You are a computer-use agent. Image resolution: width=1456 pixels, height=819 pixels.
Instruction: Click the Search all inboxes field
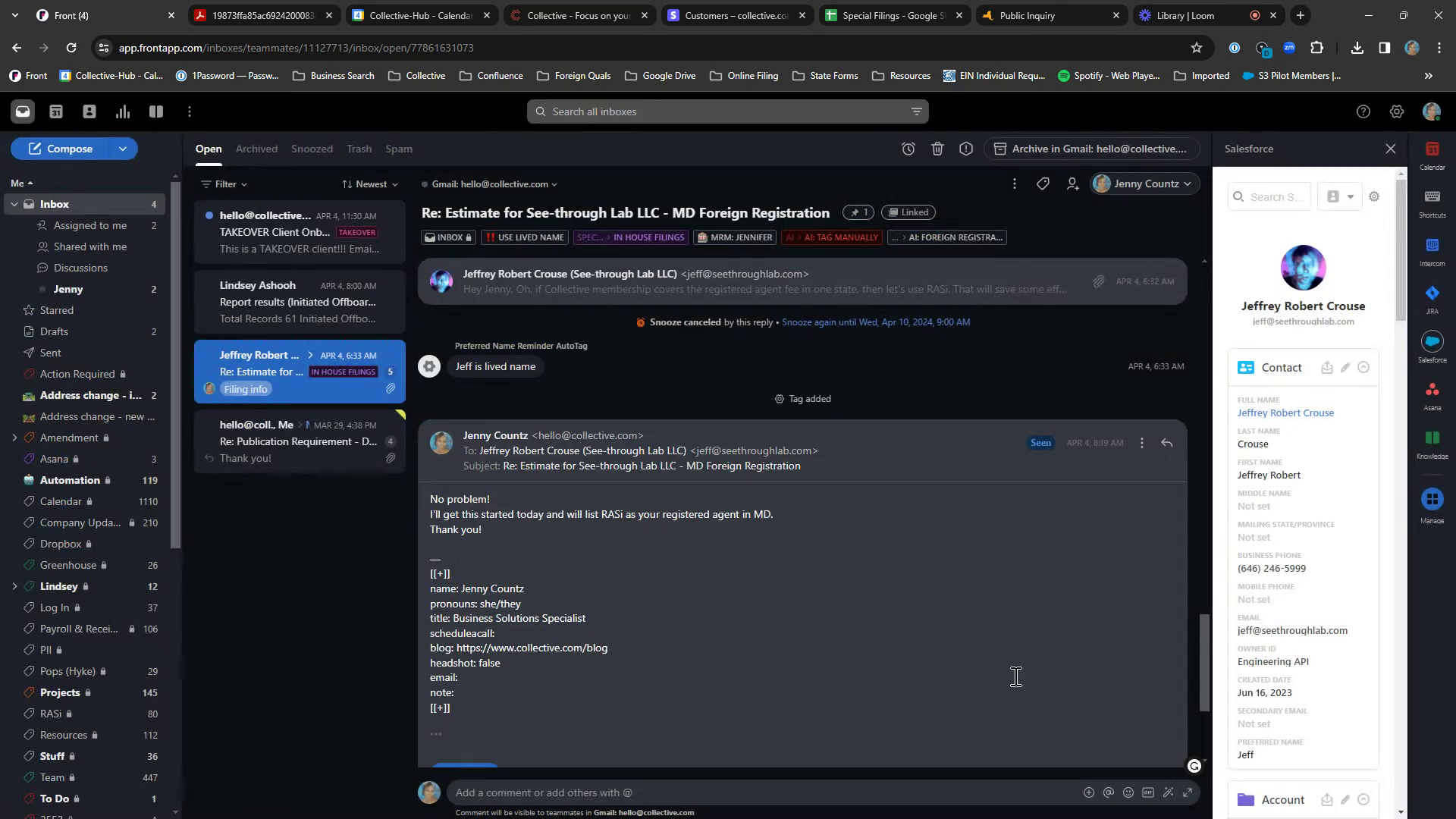tap(726, 112)
